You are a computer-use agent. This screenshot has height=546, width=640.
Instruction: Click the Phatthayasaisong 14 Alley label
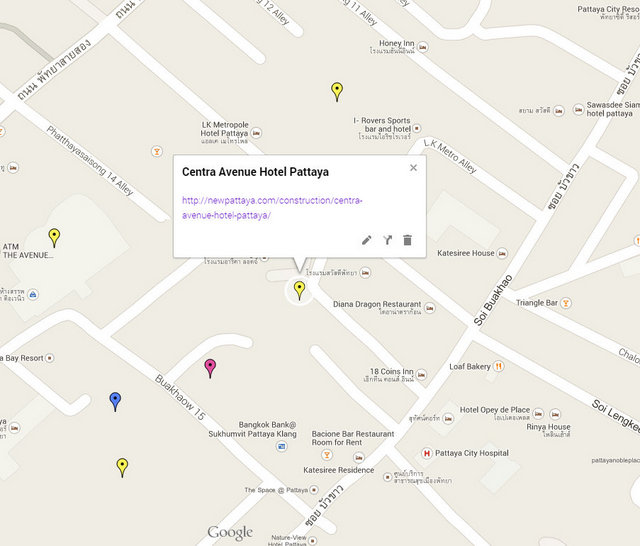point(90,160)
